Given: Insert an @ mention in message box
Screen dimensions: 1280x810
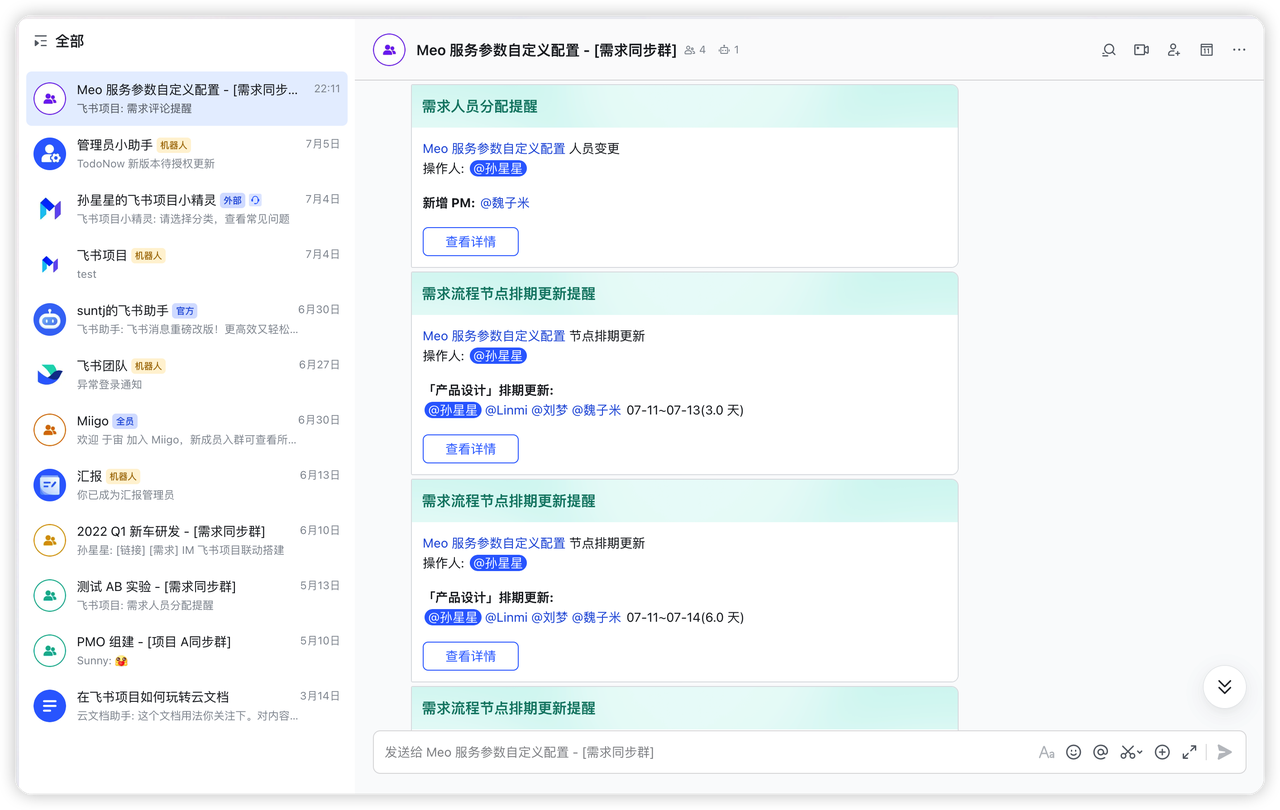Looking at the screenshot, I should [x=1100, y=752].
